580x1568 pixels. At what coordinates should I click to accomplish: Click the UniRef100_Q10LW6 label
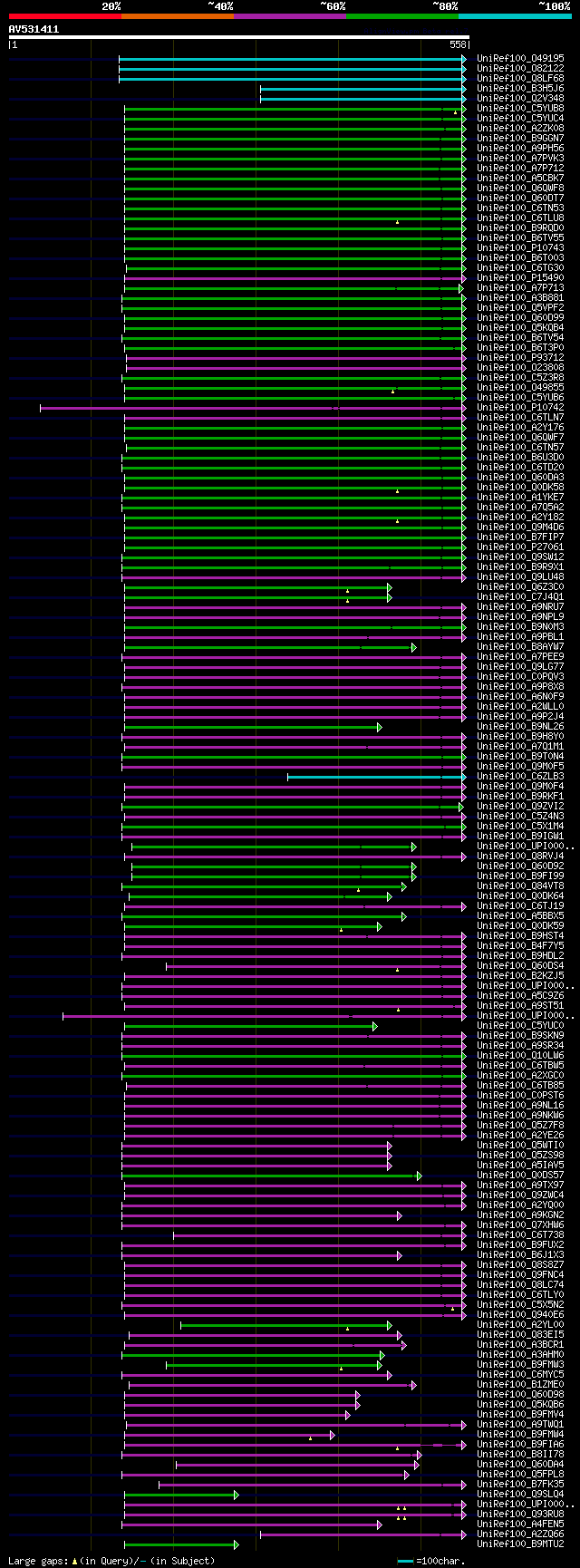520,1055
